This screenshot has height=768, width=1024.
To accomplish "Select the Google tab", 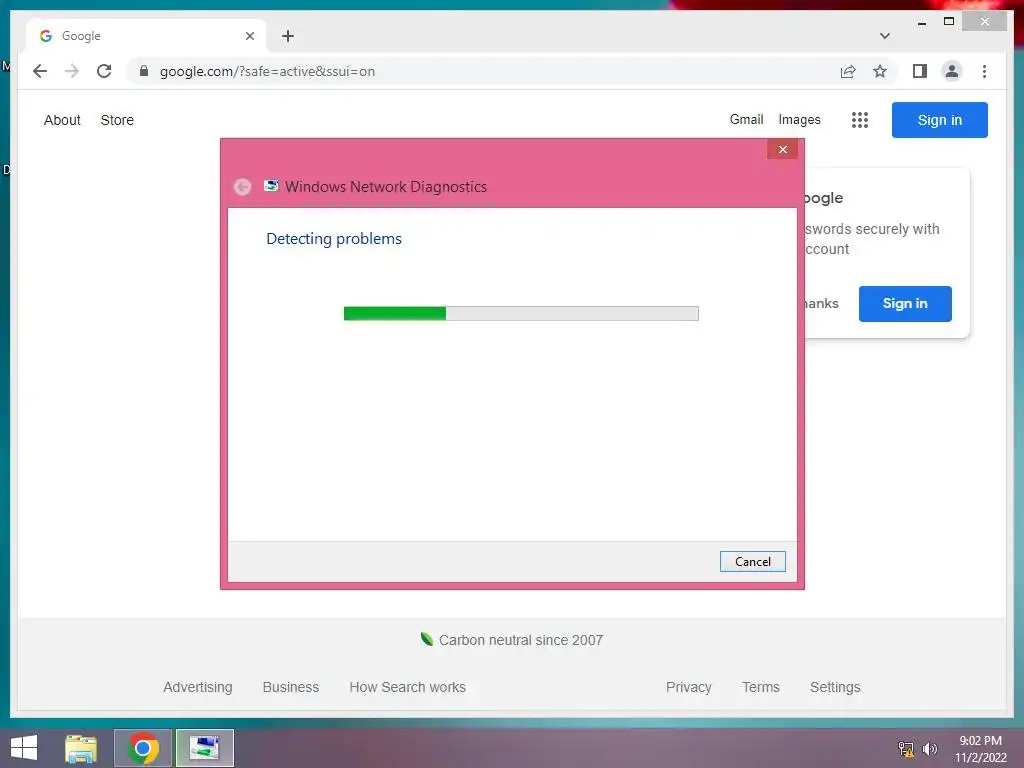I will [146, 36].
